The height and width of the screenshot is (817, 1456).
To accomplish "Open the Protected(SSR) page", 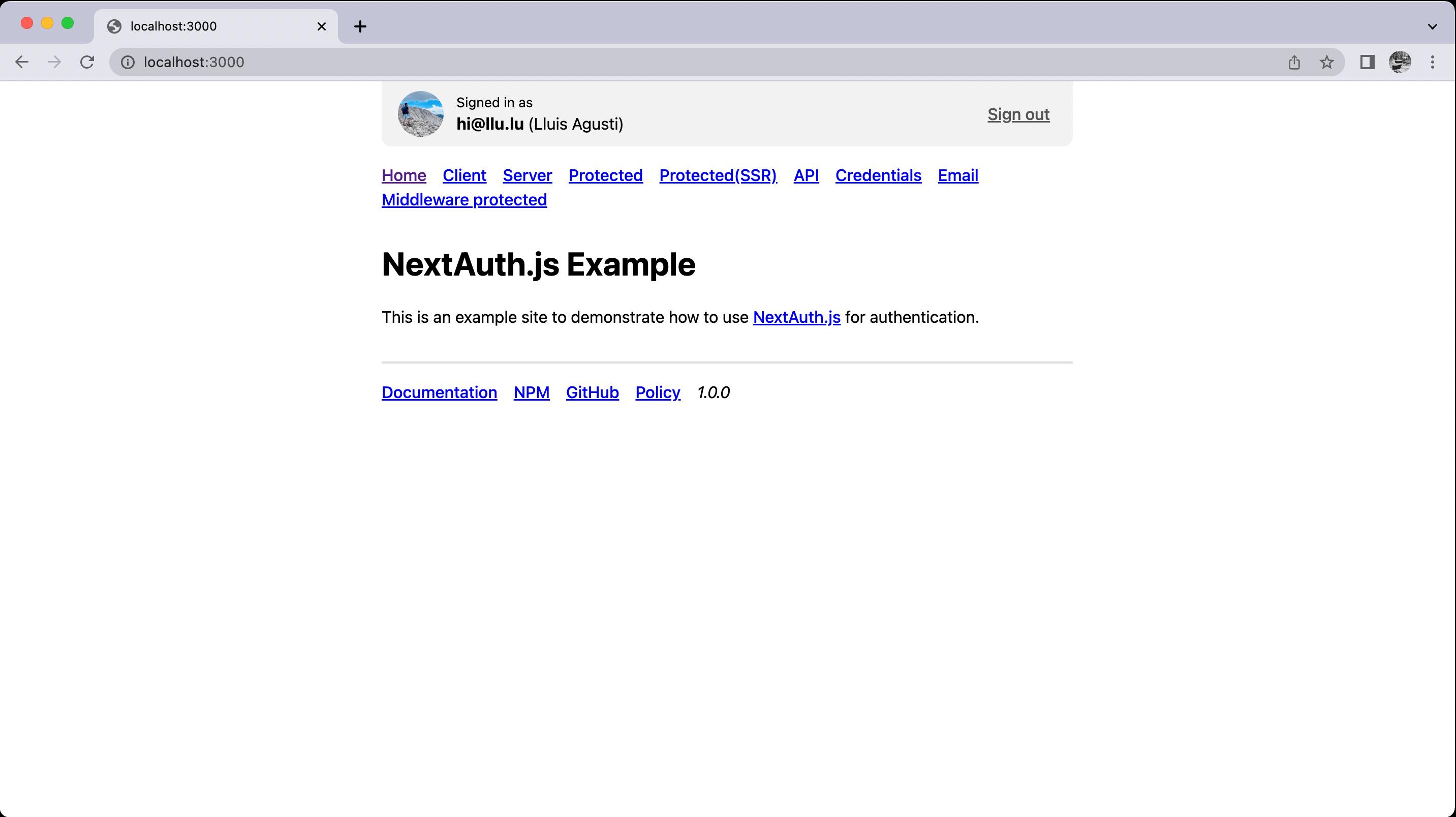I will (x=718, y=175).
